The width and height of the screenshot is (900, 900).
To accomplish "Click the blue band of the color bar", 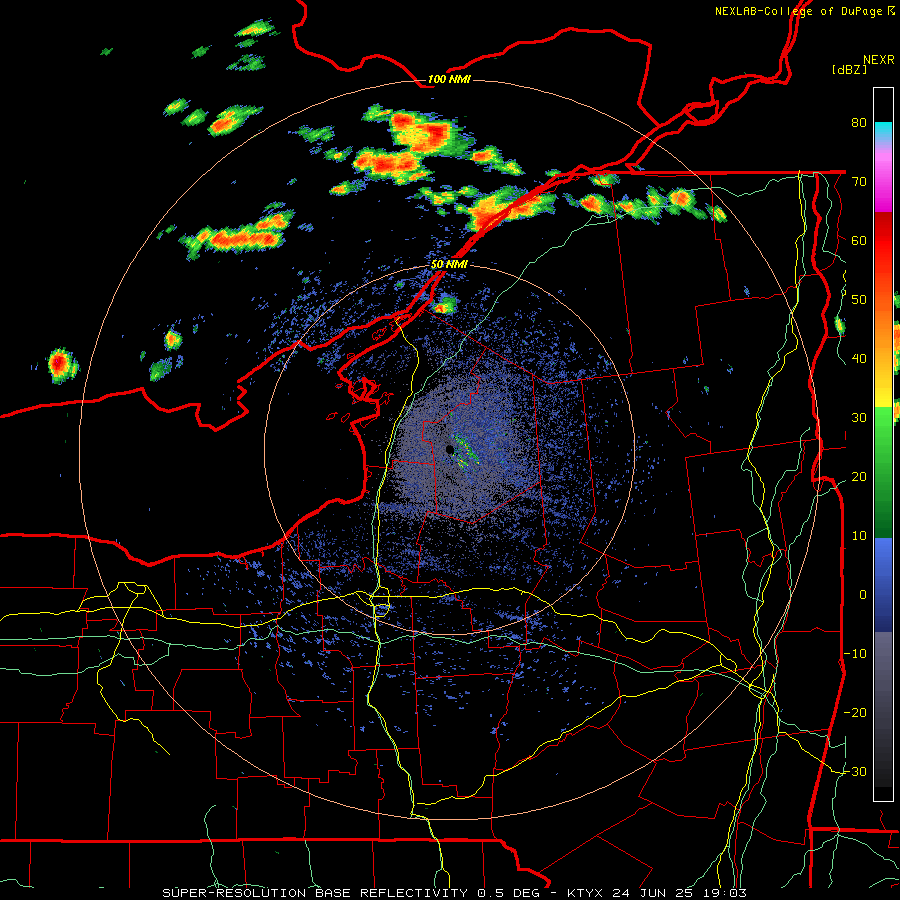I will point(883,584).
